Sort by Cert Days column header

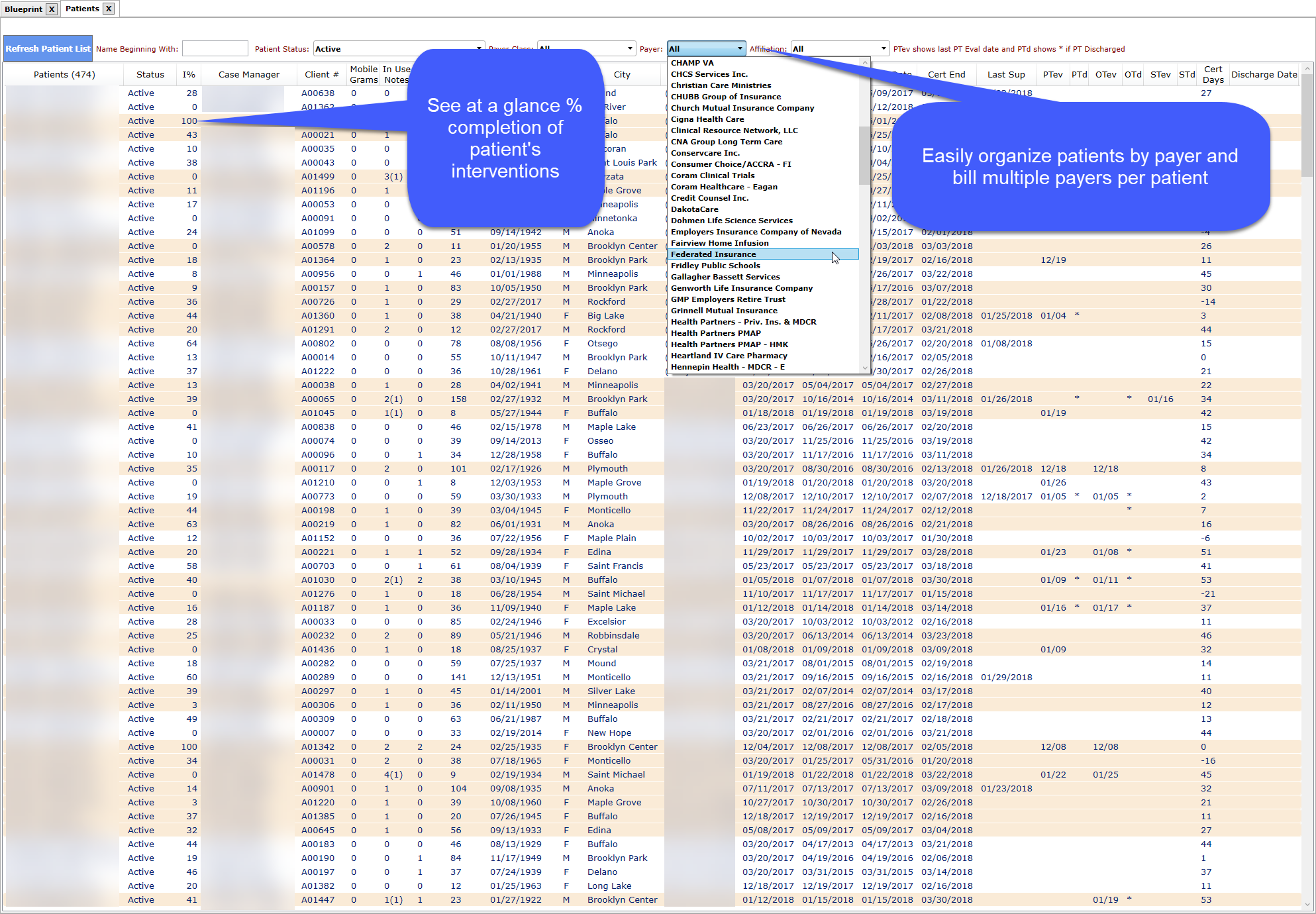(x=1213, y=74)
